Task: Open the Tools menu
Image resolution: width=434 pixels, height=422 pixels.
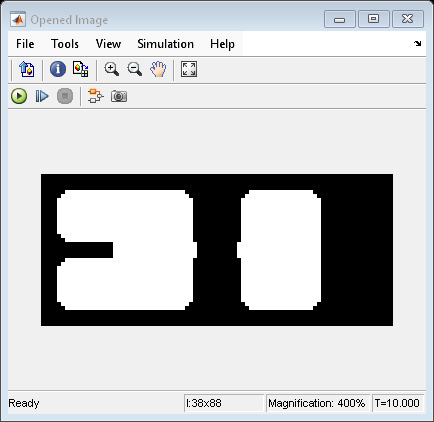Action: [65, 44]
